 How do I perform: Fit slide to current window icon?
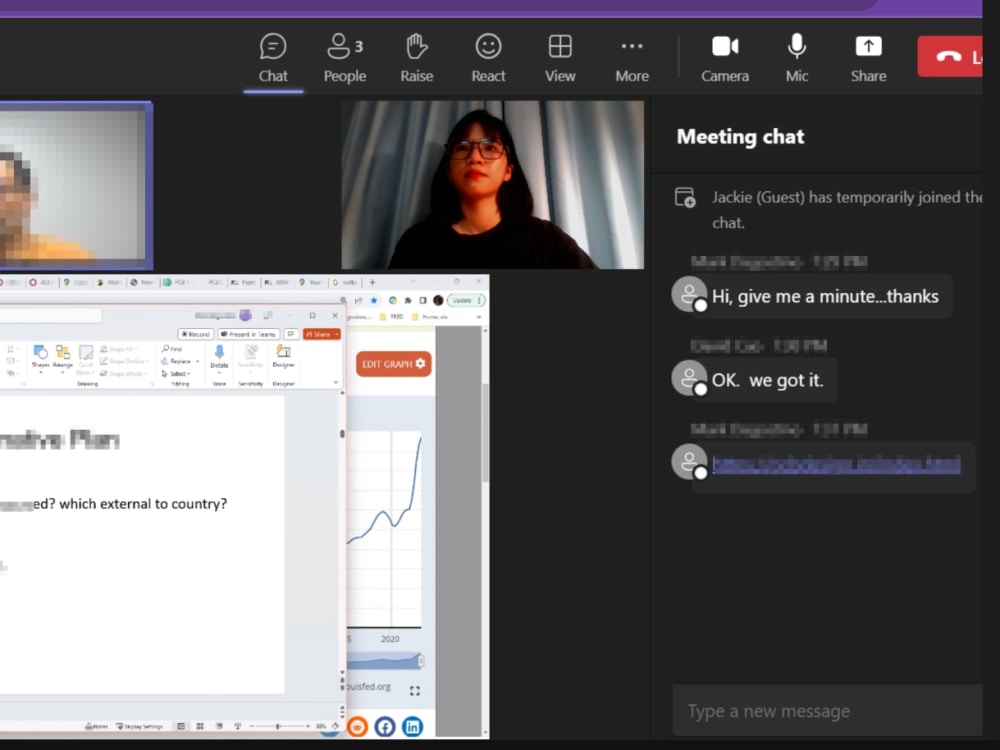pos(335,726)
